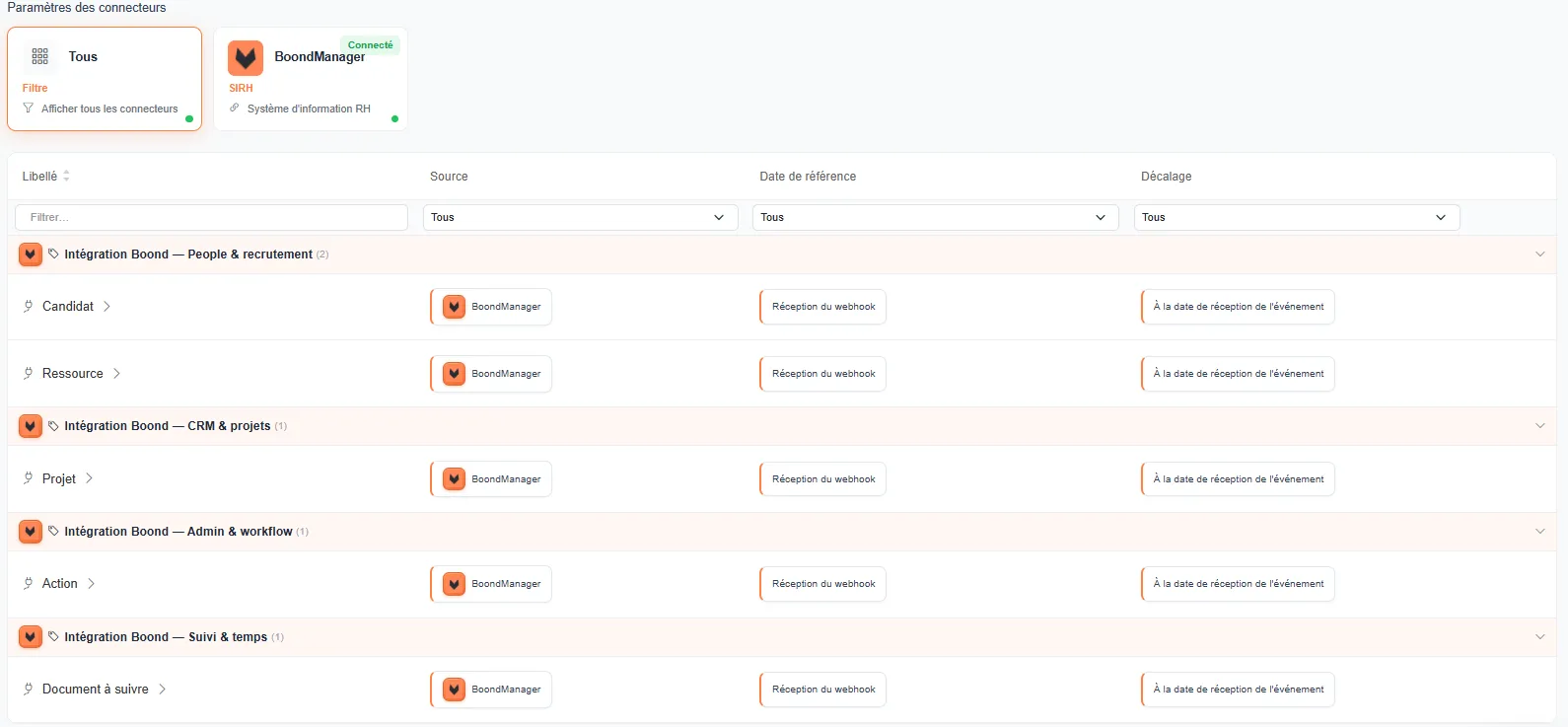Screen dimensions: 1568x727
Task: Click Réception du webhook in Candidat row
Action: click(822, 307)
